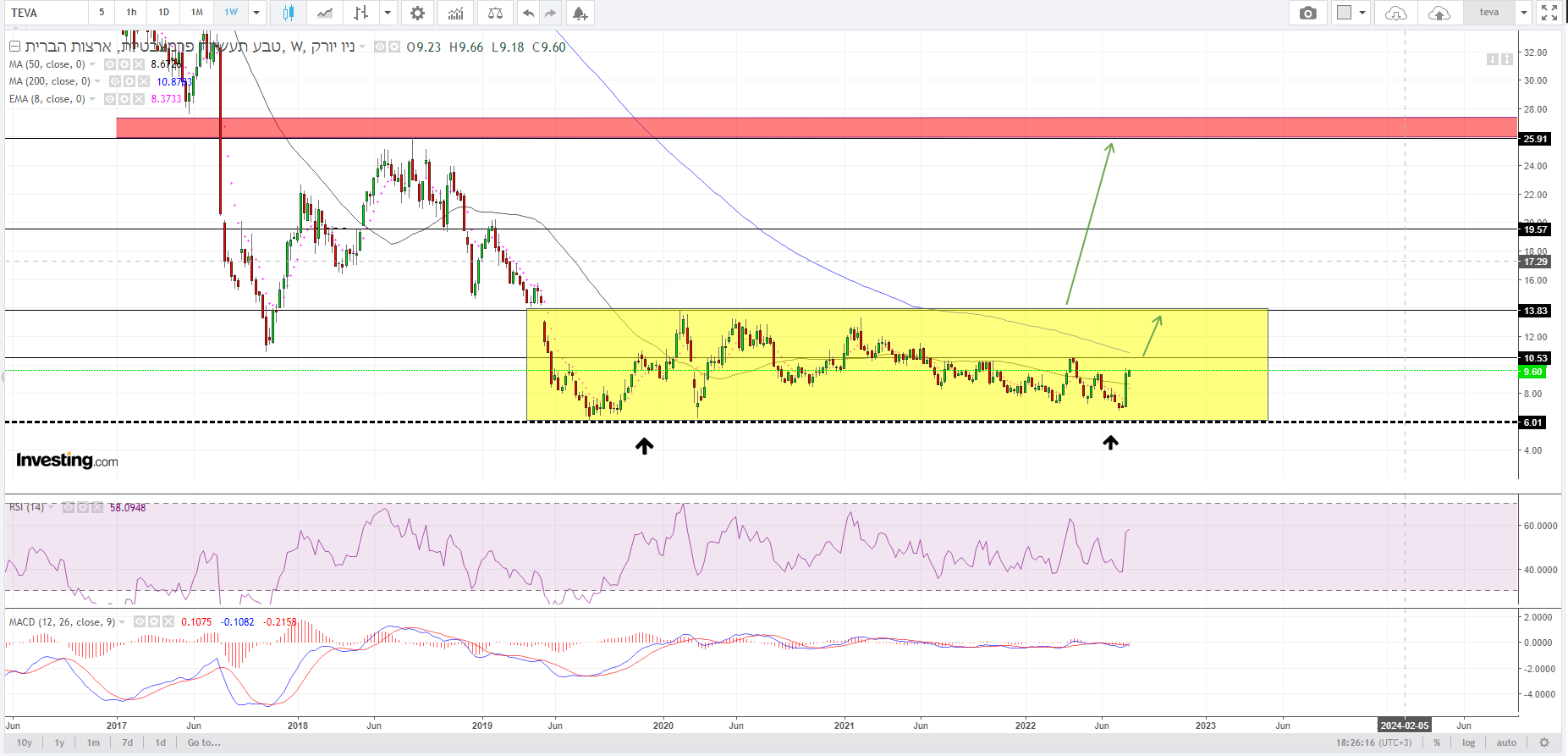The width and height of the screenshot is (1568, 756).
Task: Open saved layouts dropdown next to teva
Action: point(1524,13)
